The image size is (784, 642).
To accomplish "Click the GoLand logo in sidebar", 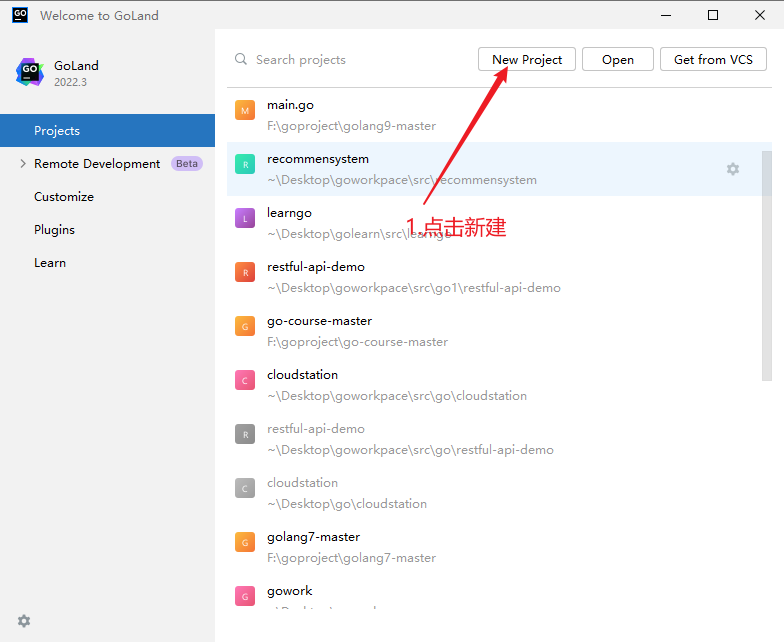I will pos(30,72).
